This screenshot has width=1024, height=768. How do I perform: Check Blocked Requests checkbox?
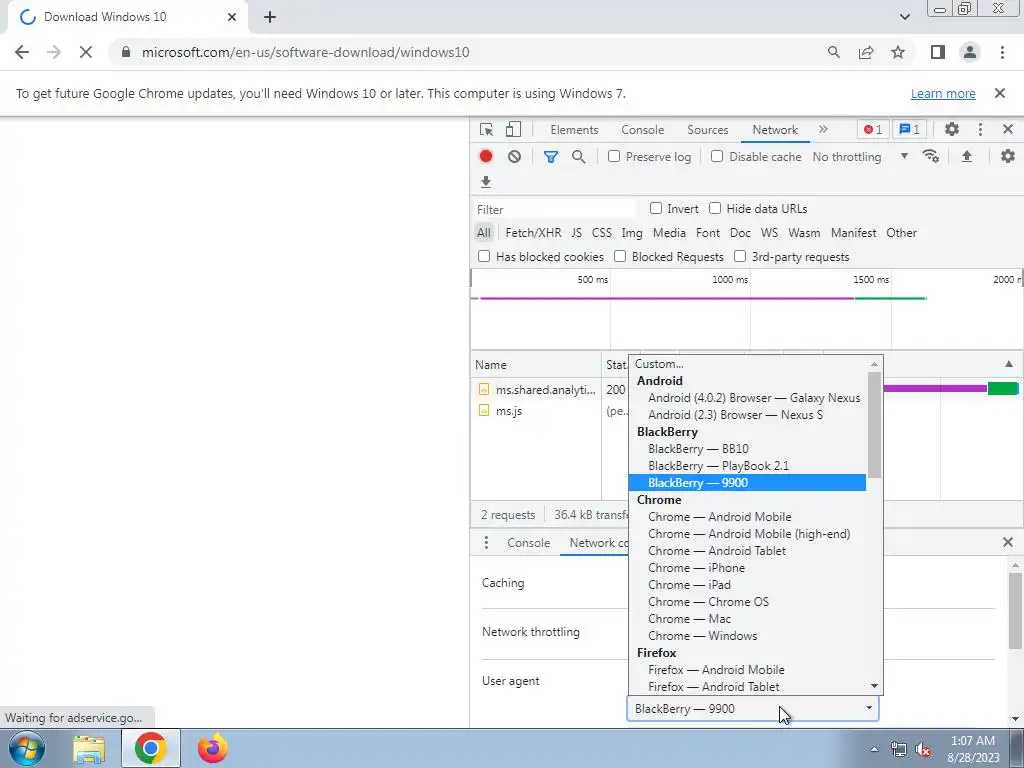[x=620, y=257]
